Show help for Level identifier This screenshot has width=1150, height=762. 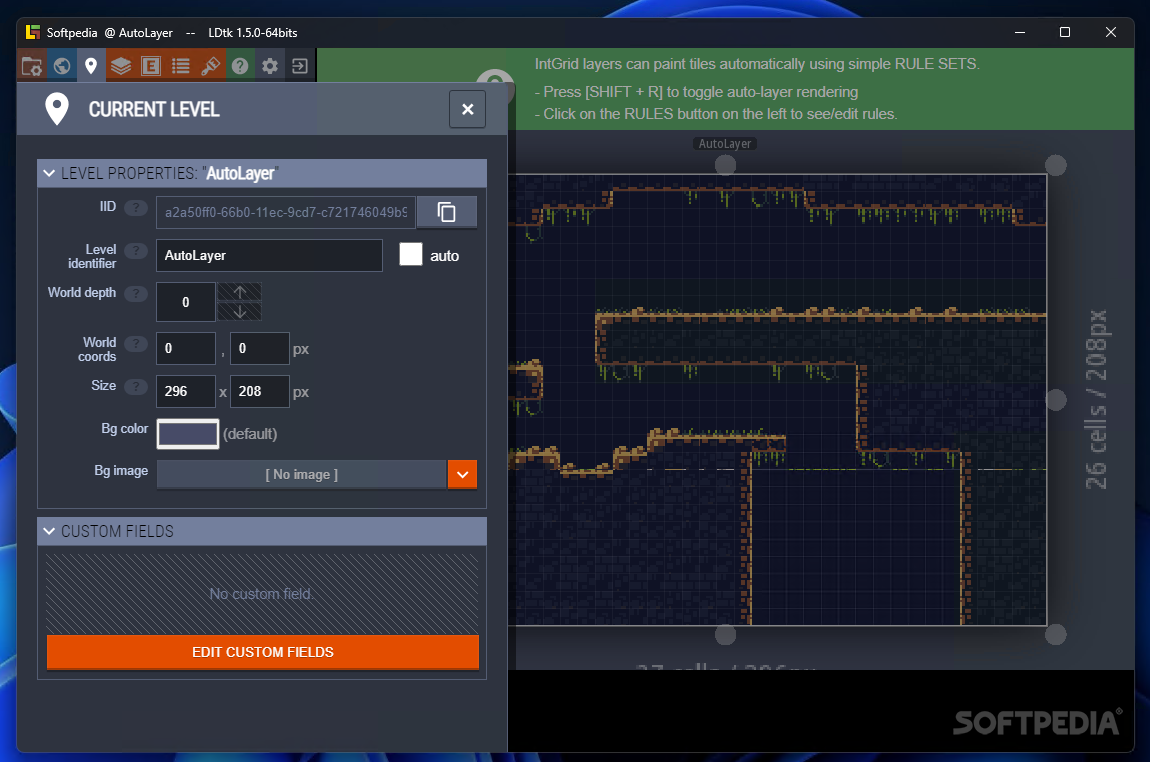click(x=136, y=251)
